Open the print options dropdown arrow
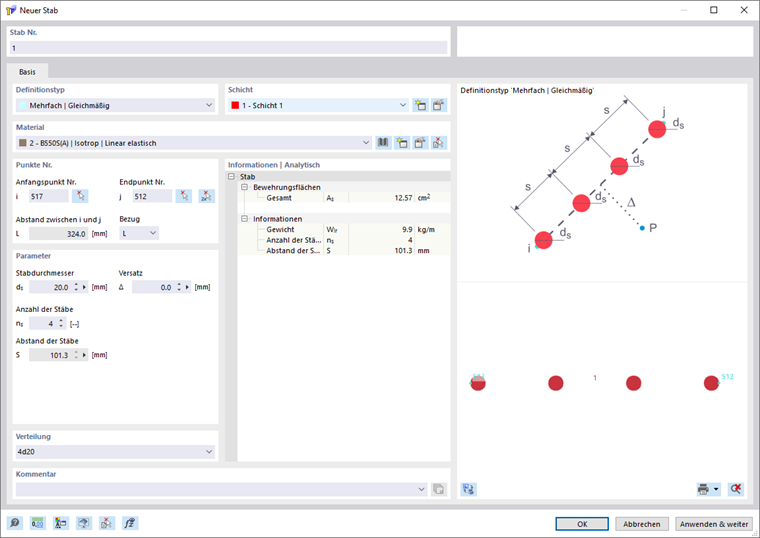The width and height of the screenshot is (760, 538). pos(716,489)
